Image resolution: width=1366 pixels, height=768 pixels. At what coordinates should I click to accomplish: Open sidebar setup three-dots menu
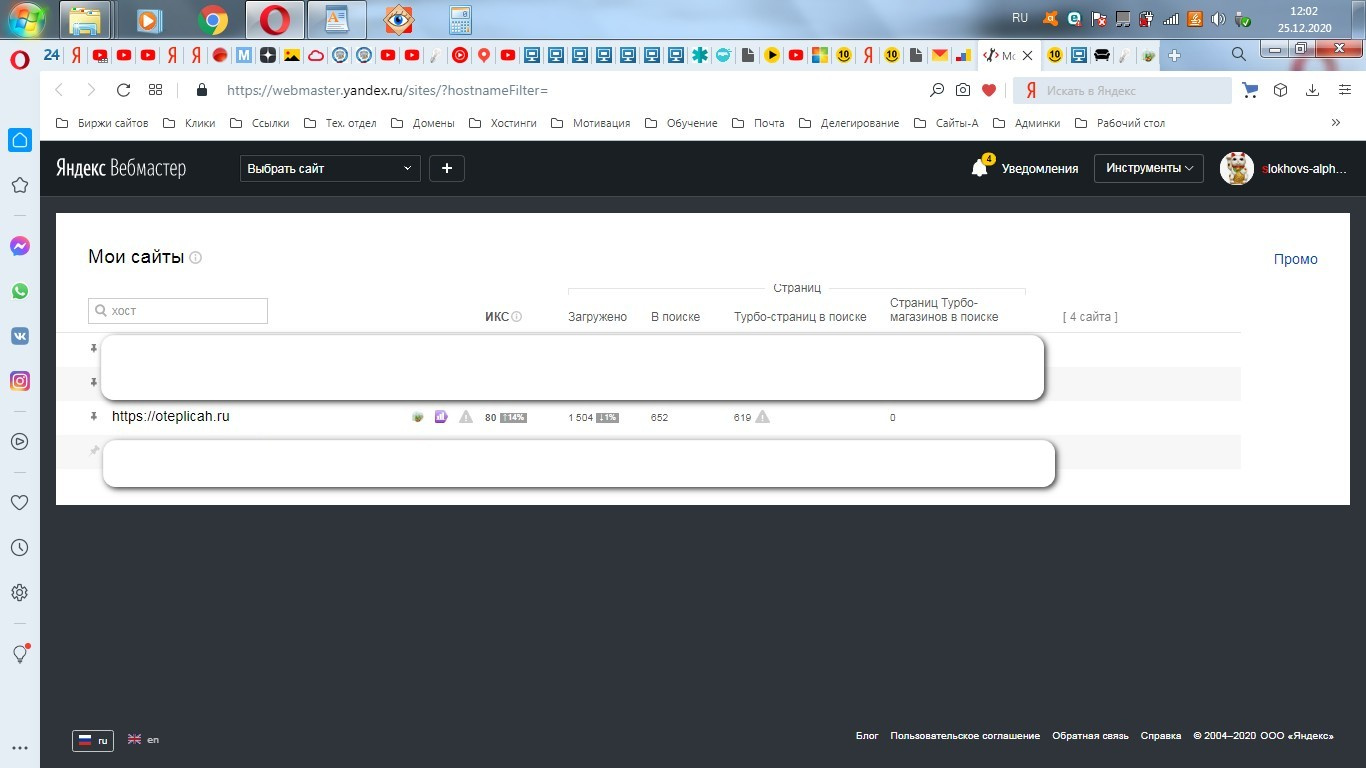(x=19, y=747)
